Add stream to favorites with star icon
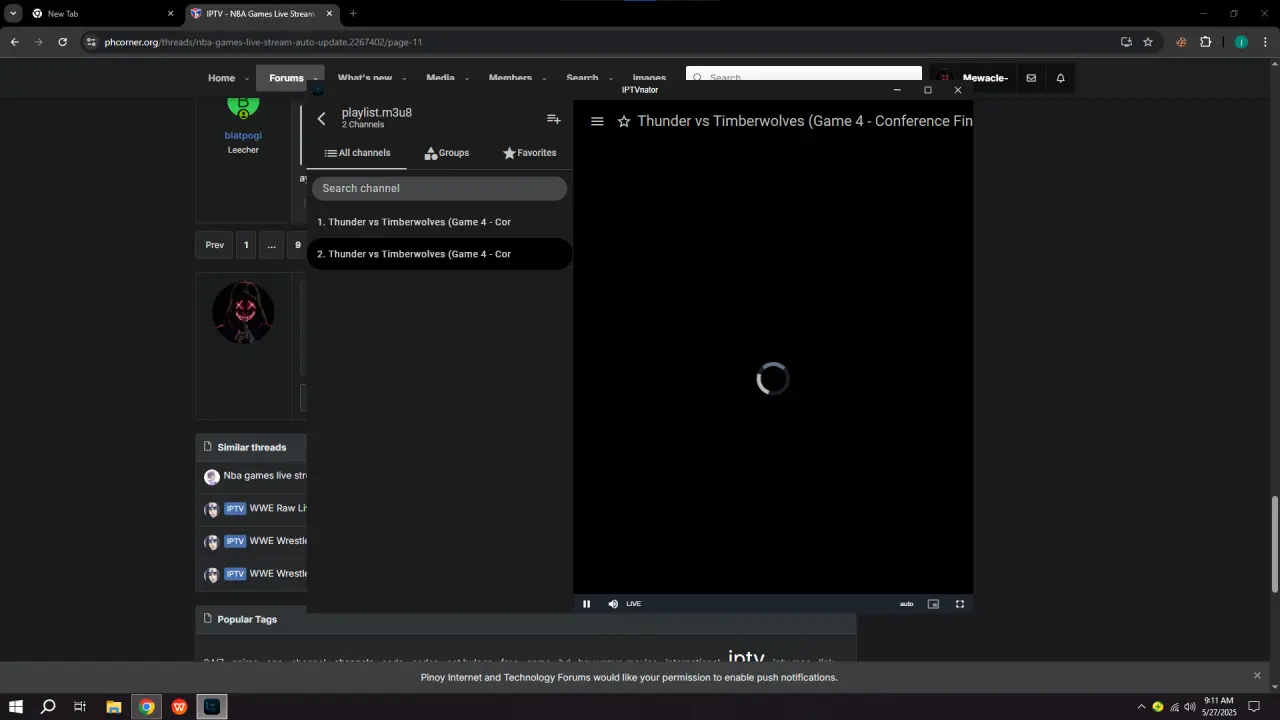This screenshot has width=1280, height=720. (x=624, y=121)
